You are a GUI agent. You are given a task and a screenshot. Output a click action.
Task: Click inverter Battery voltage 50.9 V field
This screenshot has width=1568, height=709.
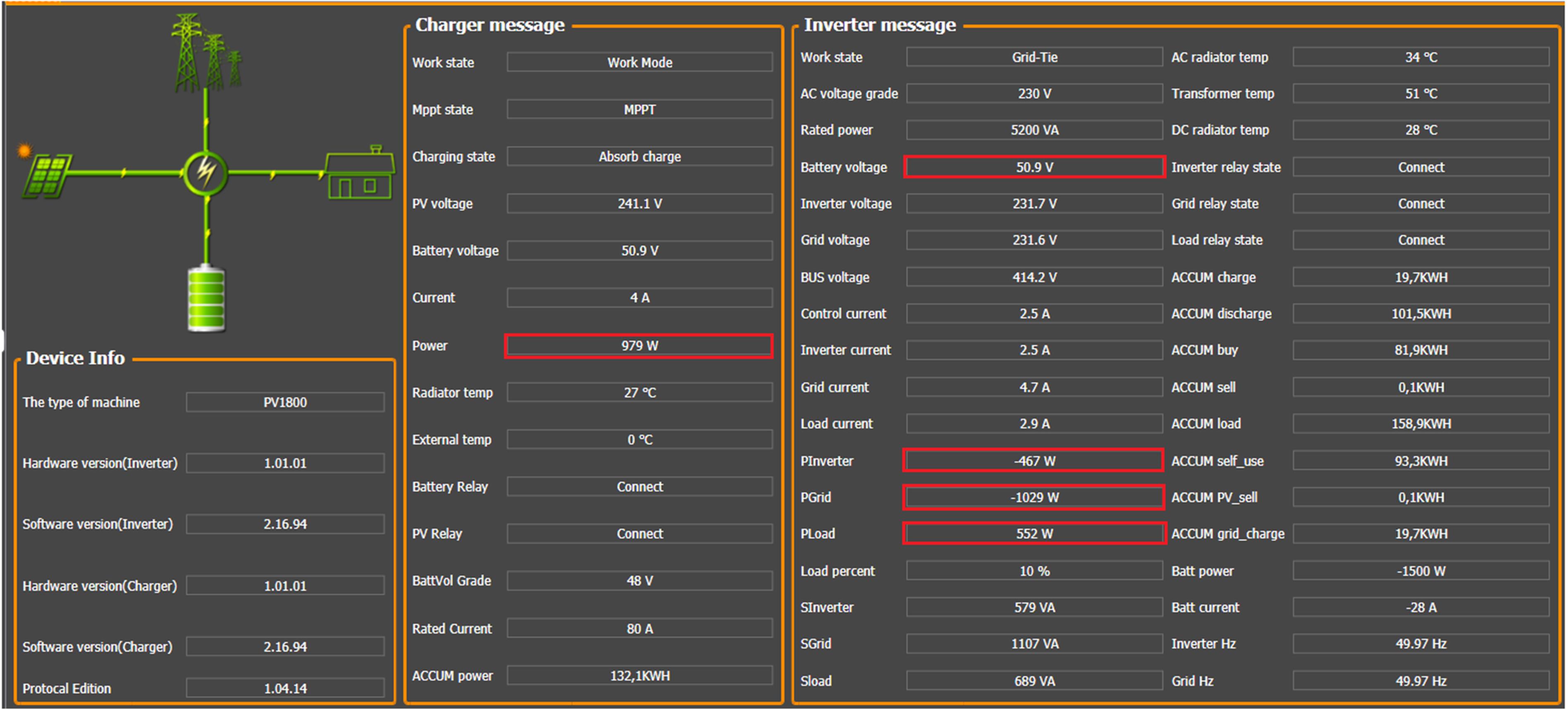[1034, 167]
